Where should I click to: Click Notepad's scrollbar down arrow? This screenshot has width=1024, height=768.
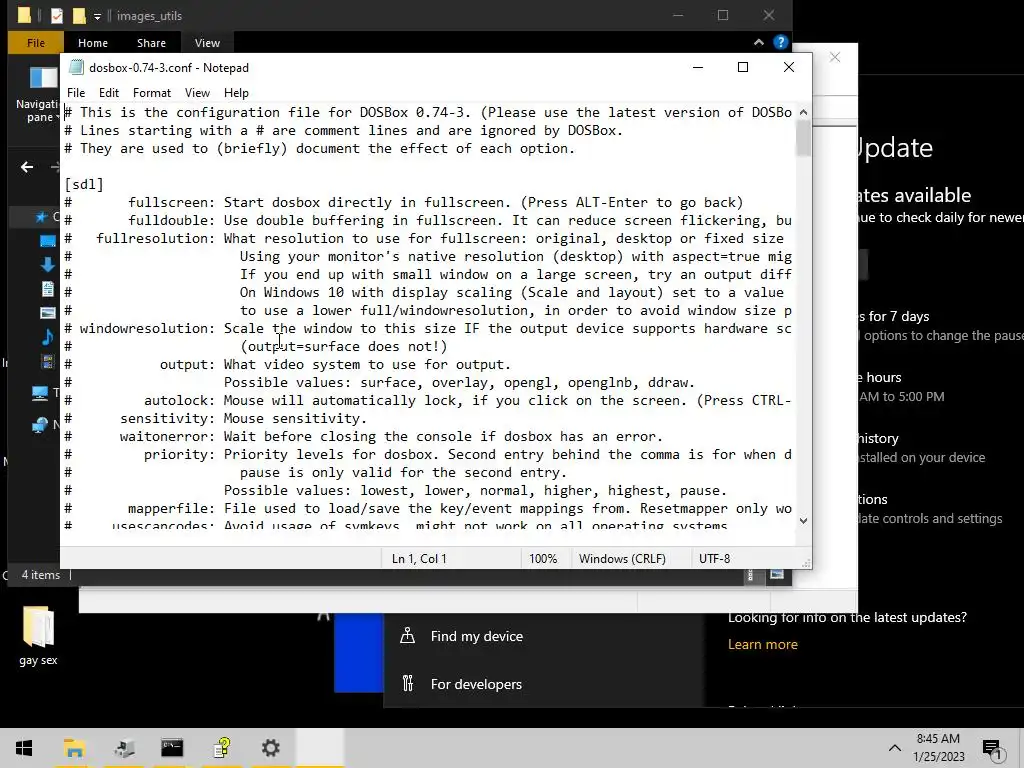(803, 520)
